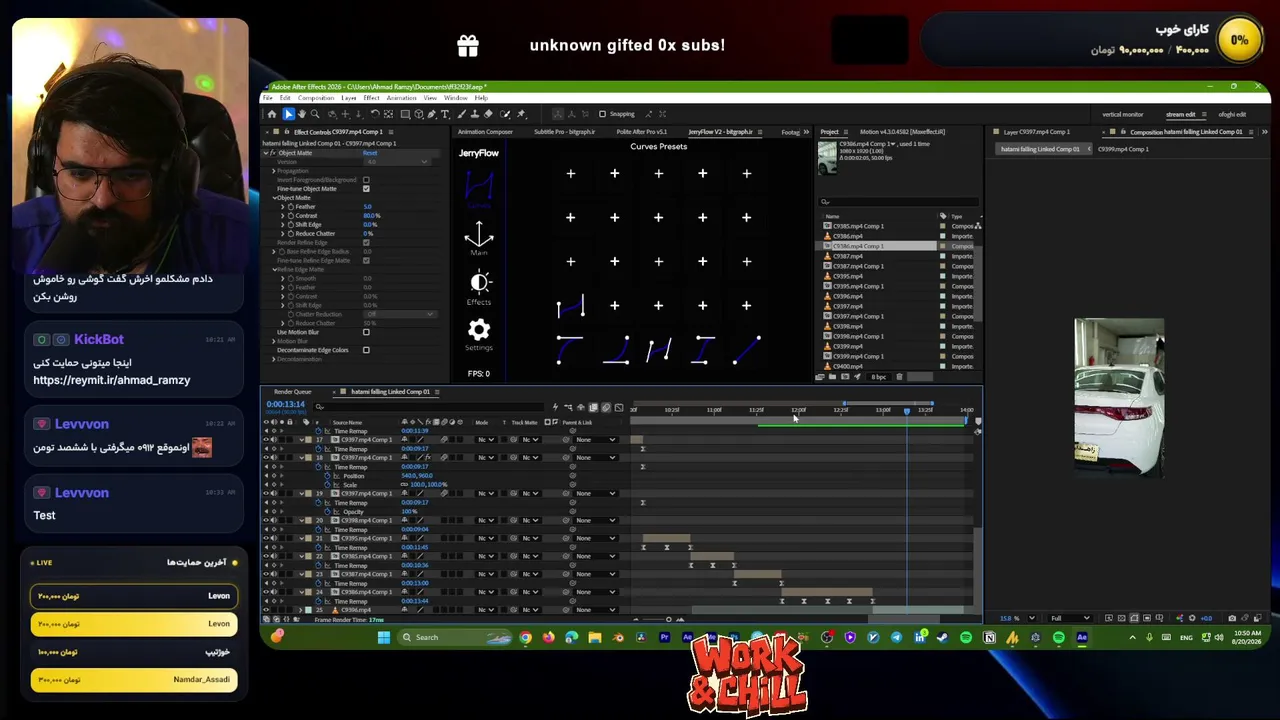Delete selected item with Project trash icon

coord(899,377)
